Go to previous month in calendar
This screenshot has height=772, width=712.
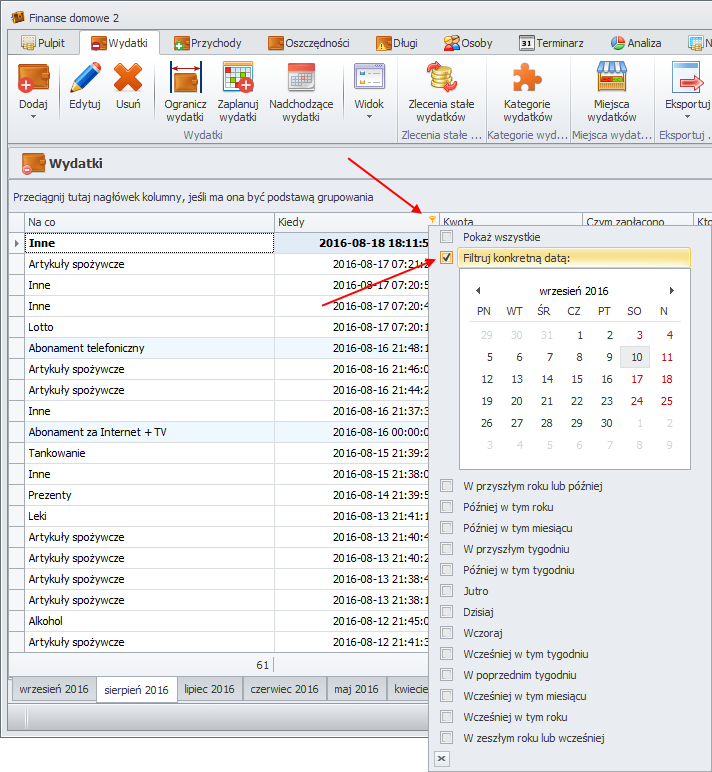477,290
